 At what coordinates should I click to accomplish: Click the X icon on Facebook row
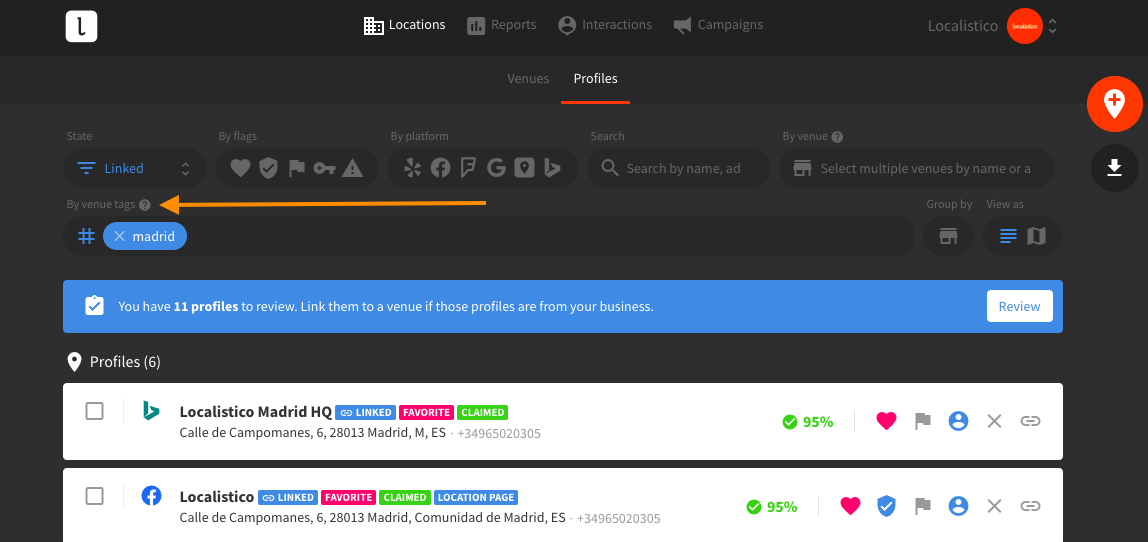click(x=994, y=506)
